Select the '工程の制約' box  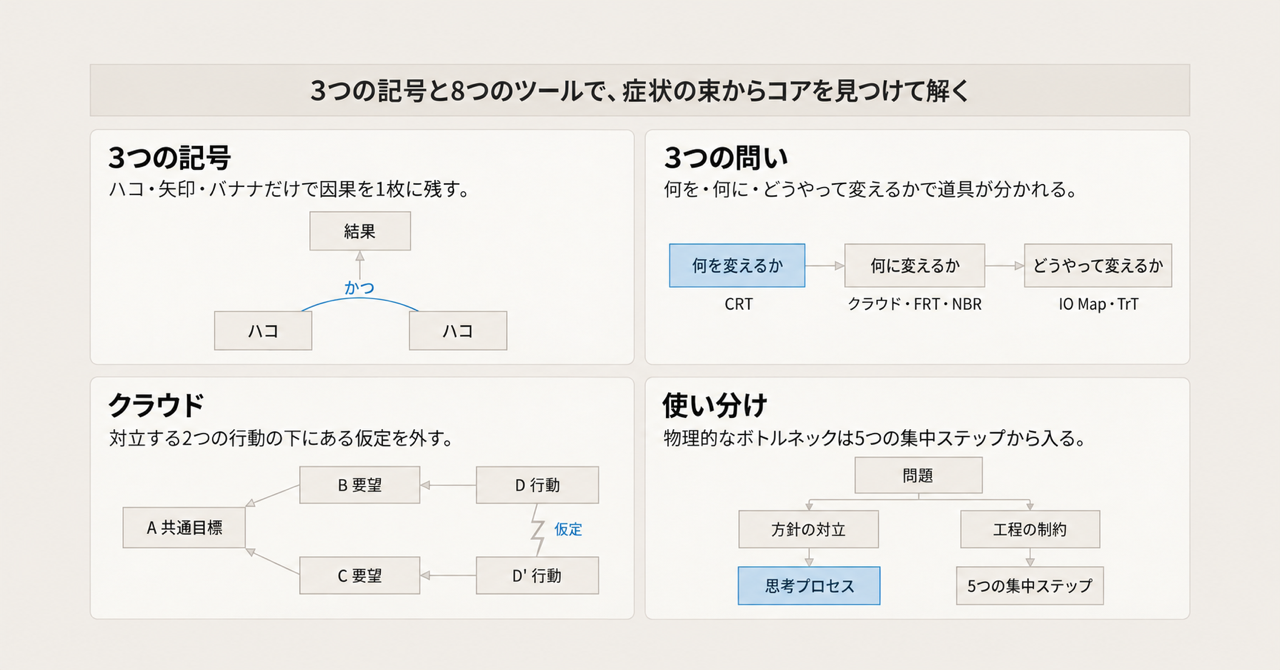tap(1028, 529)
